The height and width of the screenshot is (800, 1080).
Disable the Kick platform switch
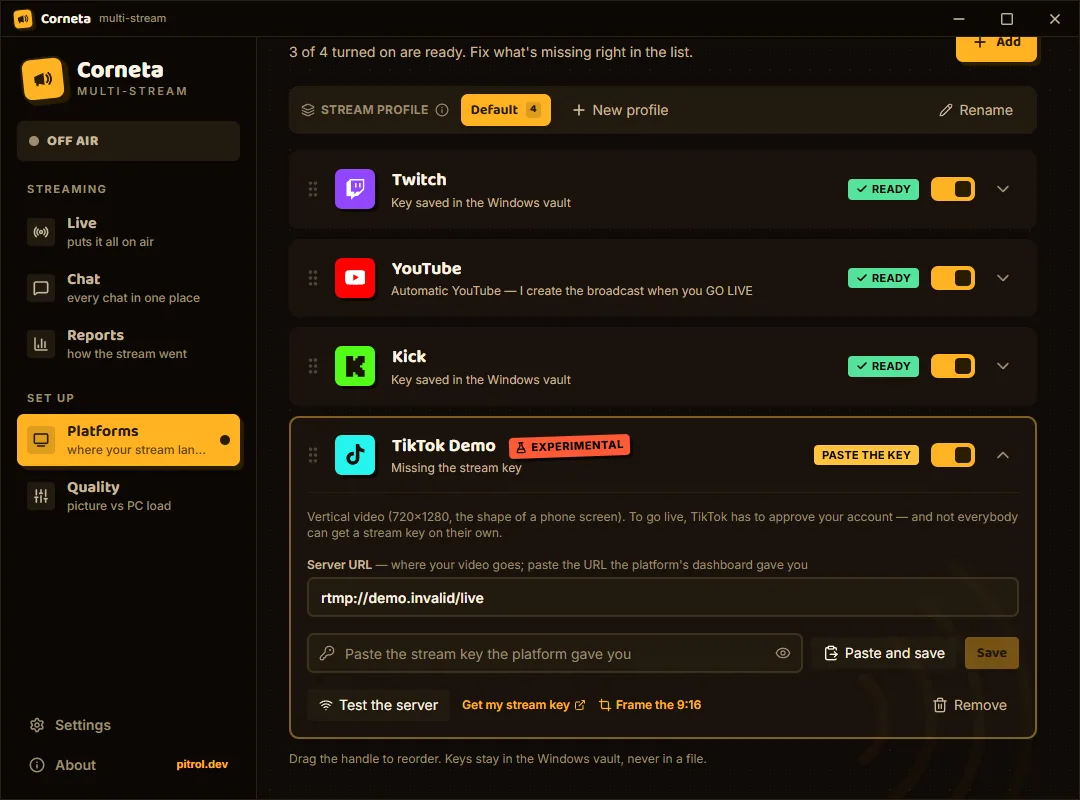point(953,366)
